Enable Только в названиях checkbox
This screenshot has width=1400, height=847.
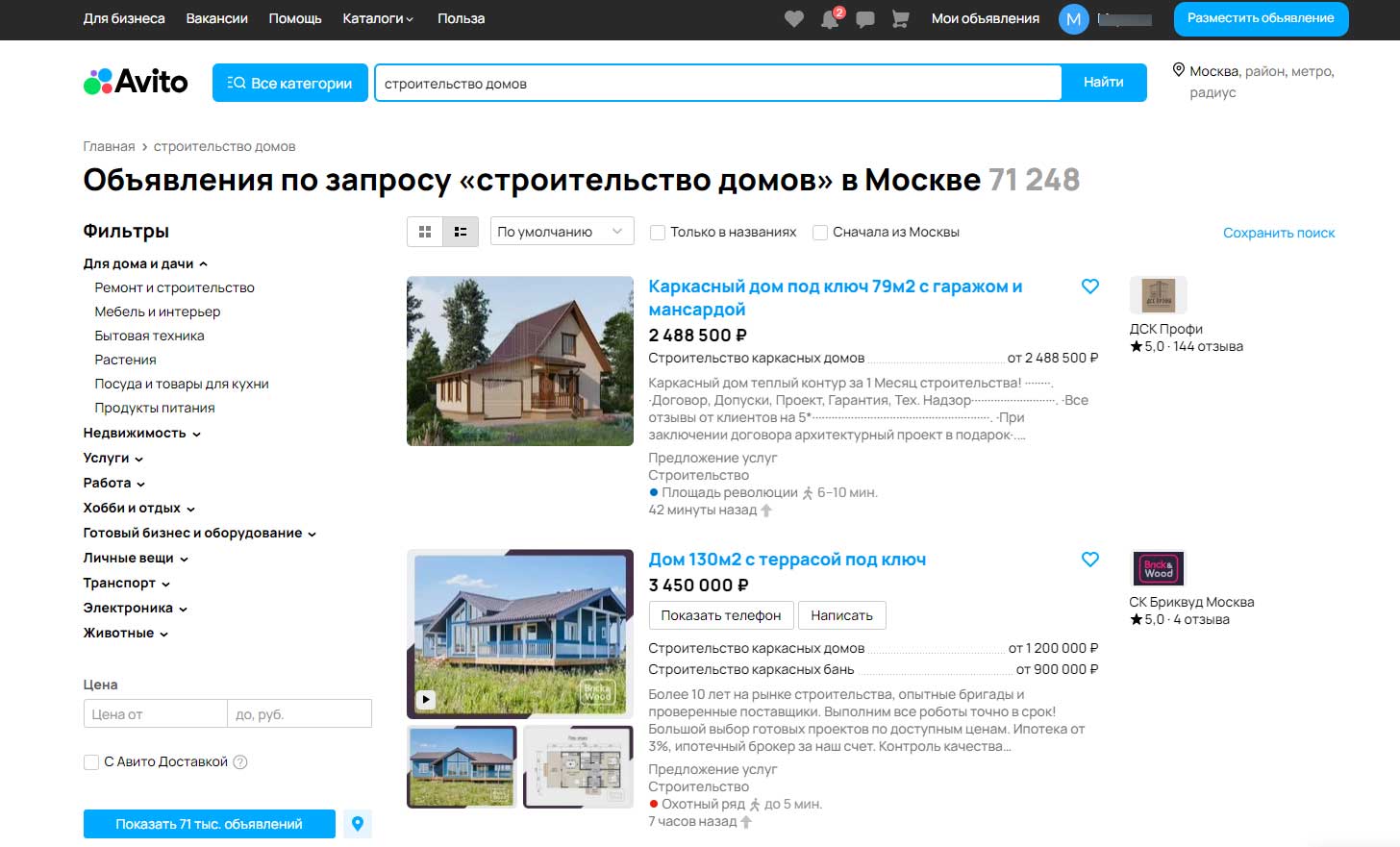658,233
